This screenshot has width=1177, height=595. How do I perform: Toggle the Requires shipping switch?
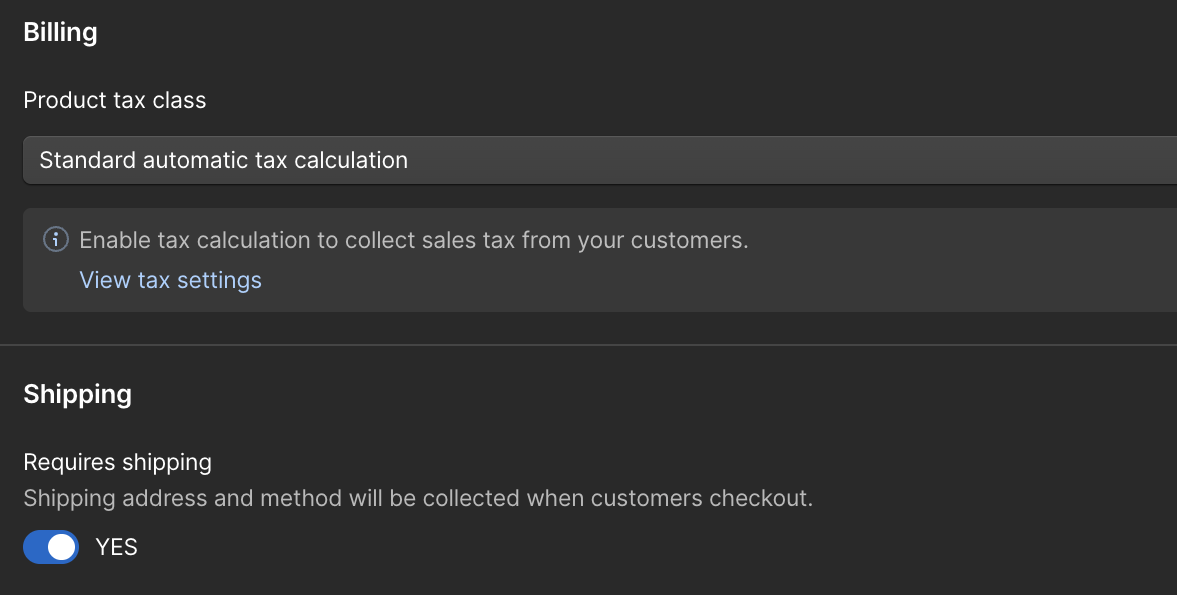[x=51, y=547]
